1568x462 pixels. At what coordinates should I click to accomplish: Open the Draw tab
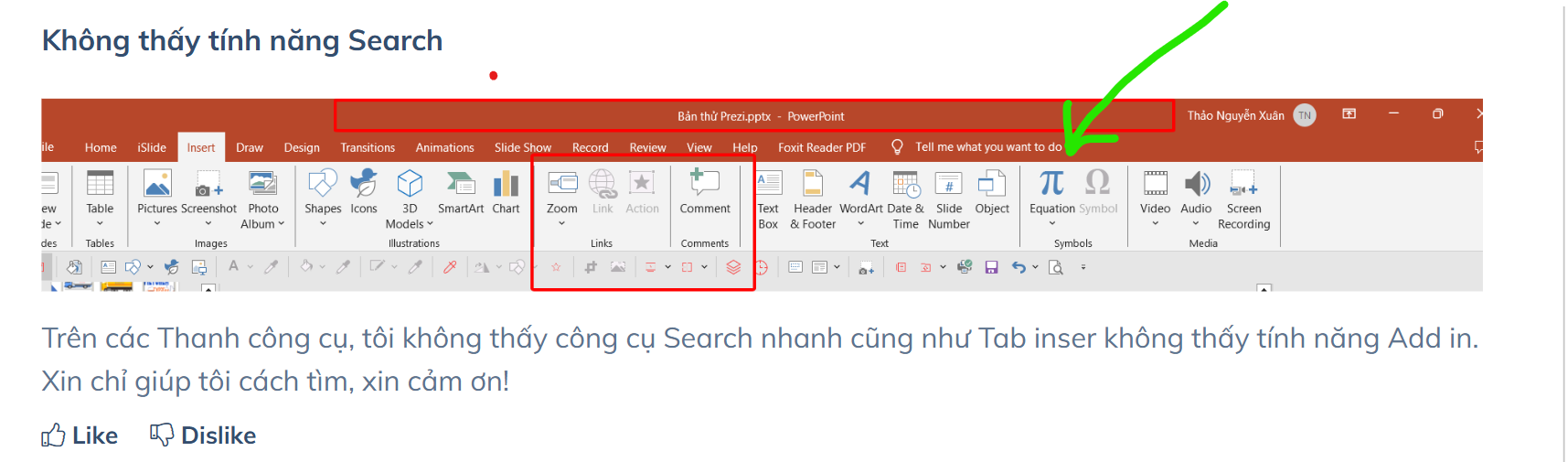pos(250,147)
